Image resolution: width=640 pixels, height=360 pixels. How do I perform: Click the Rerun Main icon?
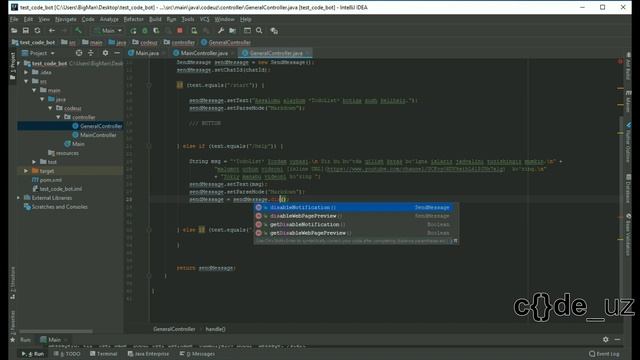click(133, 31)
